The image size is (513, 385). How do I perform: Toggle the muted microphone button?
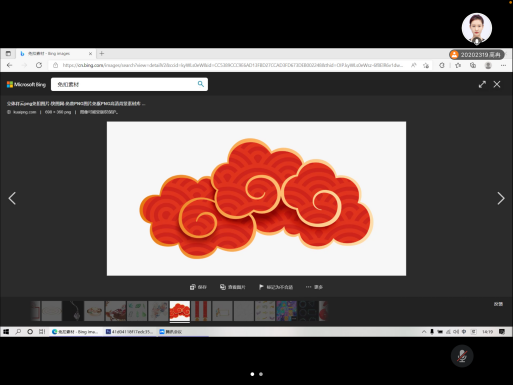point(462,356)
